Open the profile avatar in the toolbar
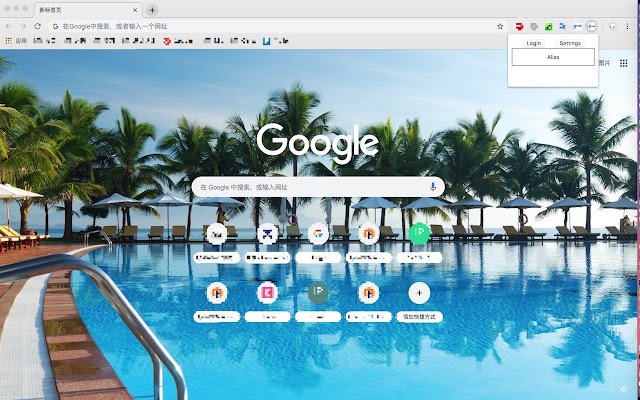The height and width of the screenshot is (400, 640). 613,27
